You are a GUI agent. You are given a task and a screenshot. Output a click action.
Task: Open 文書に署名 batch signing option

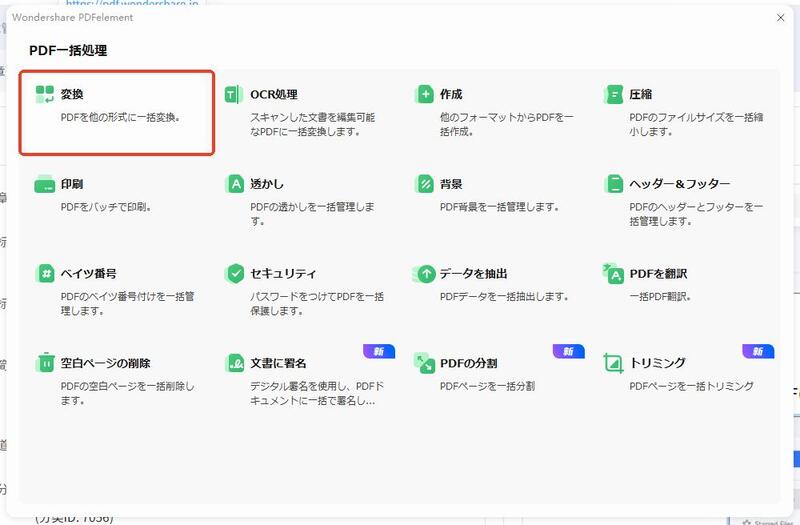[279, 363]
